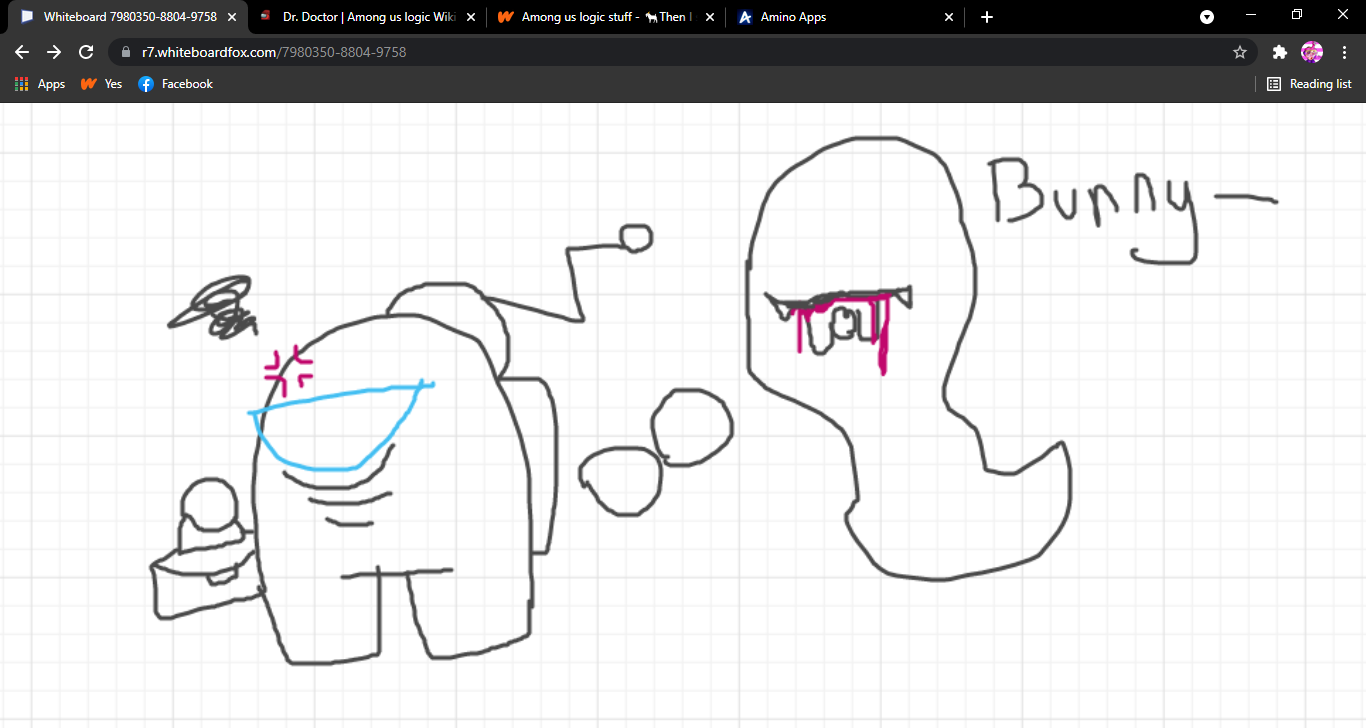Minimize the Chrome window

click(1250, 15)
